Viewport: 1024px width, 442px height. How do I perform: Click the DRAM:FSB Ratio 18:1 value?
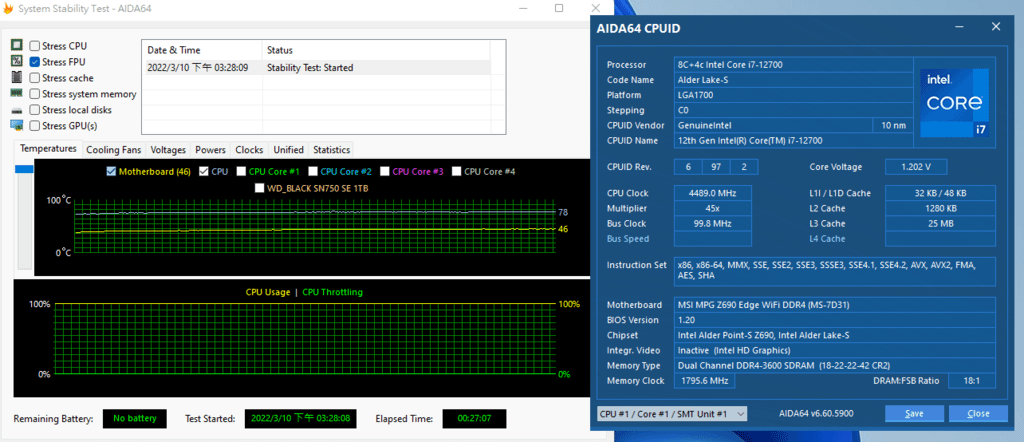(x=971, y=381)
